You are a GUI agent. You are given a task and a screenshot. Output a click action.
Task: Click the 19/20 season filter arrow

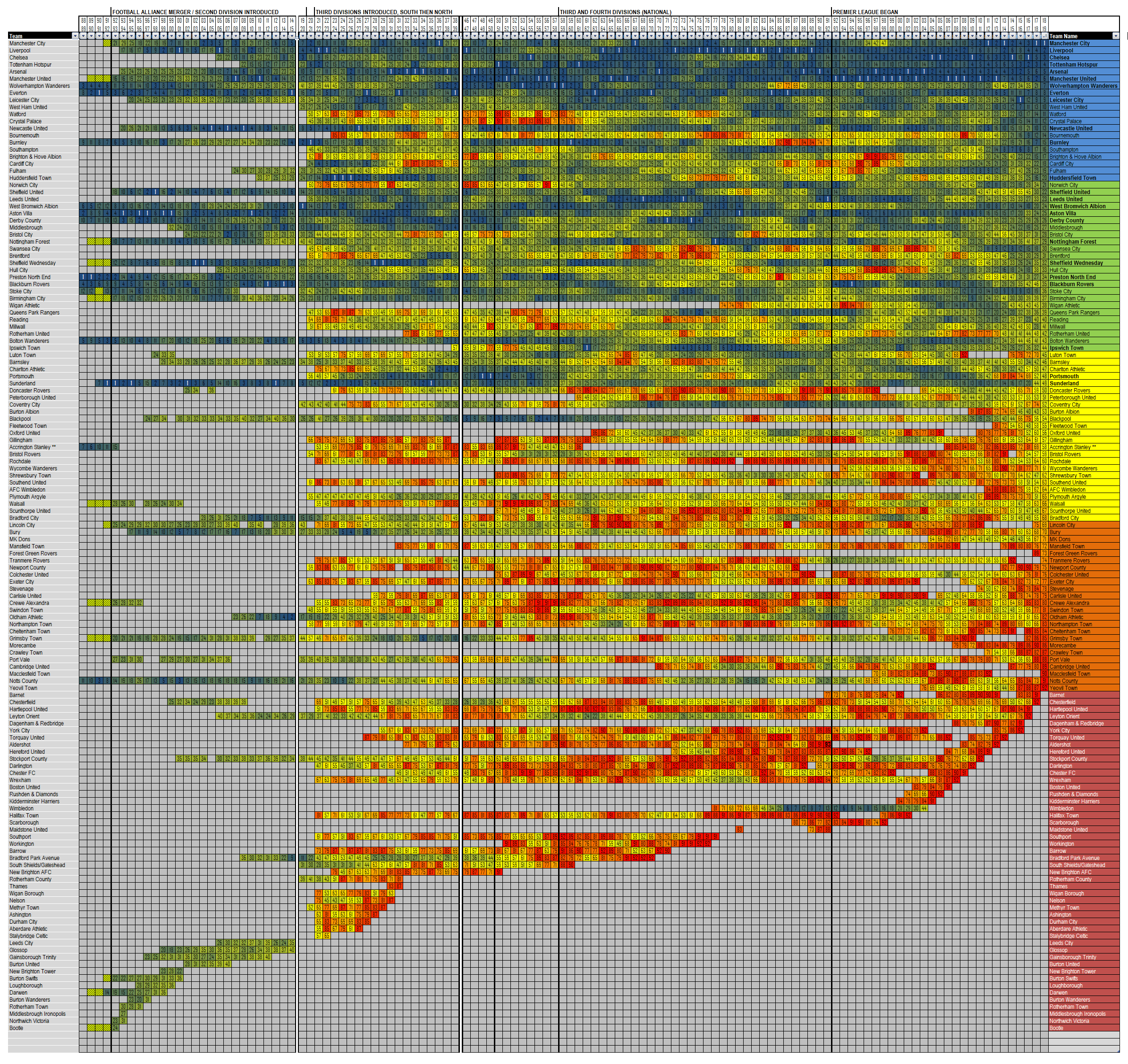click(x=304, y=36)
